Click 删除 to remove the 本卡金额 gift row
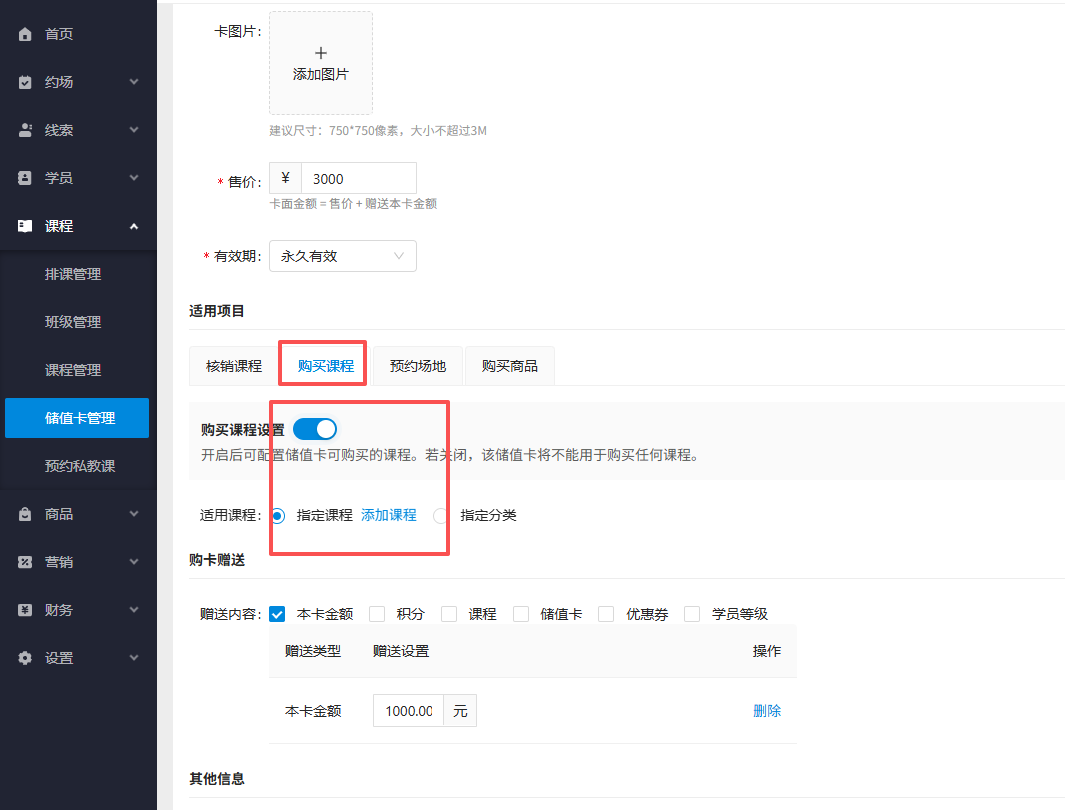This screenshot has height=810, width=1065. point(766,710)
